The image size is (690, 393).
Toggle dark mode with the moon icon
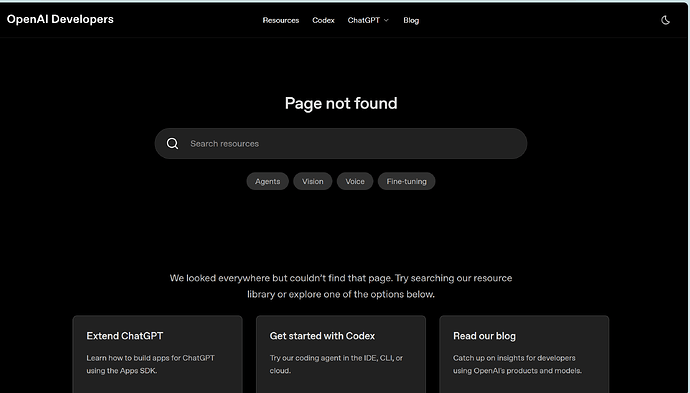click(665, 20)
